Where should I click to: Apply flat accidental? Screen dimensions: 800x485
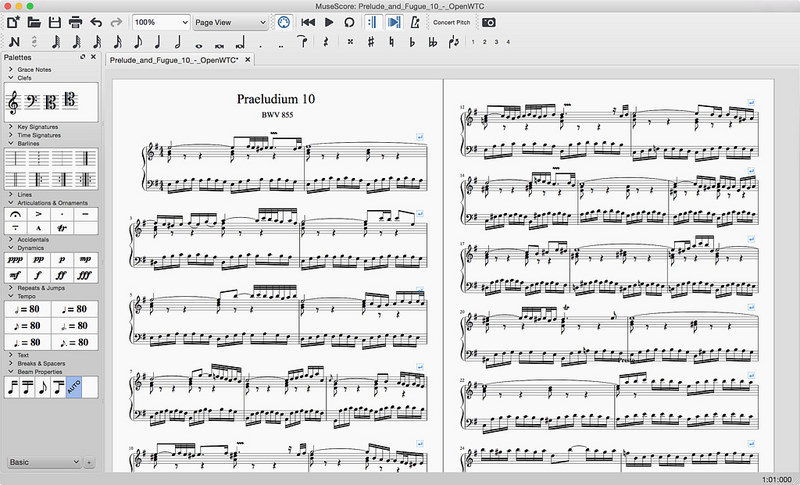412,42
